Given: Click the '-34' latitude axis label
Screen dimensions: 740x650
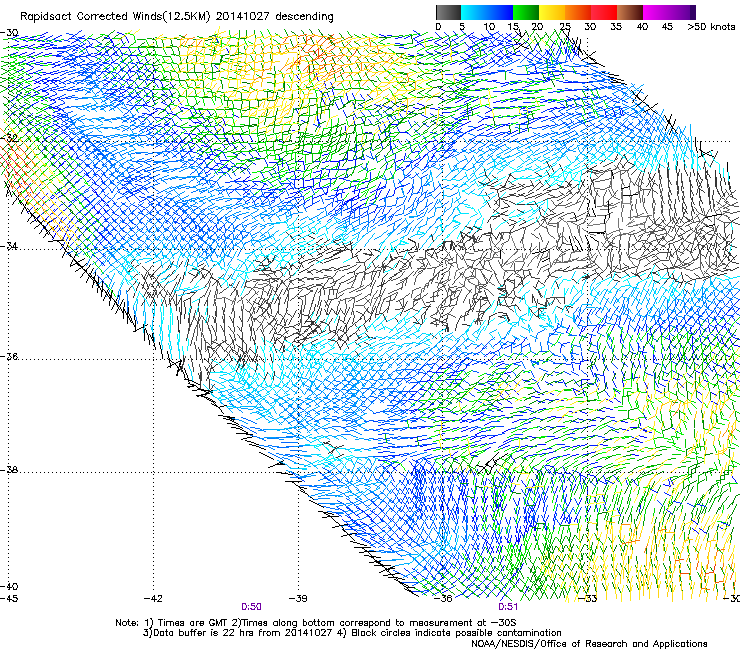Looking at the screenshot, I should coord(9,246).
